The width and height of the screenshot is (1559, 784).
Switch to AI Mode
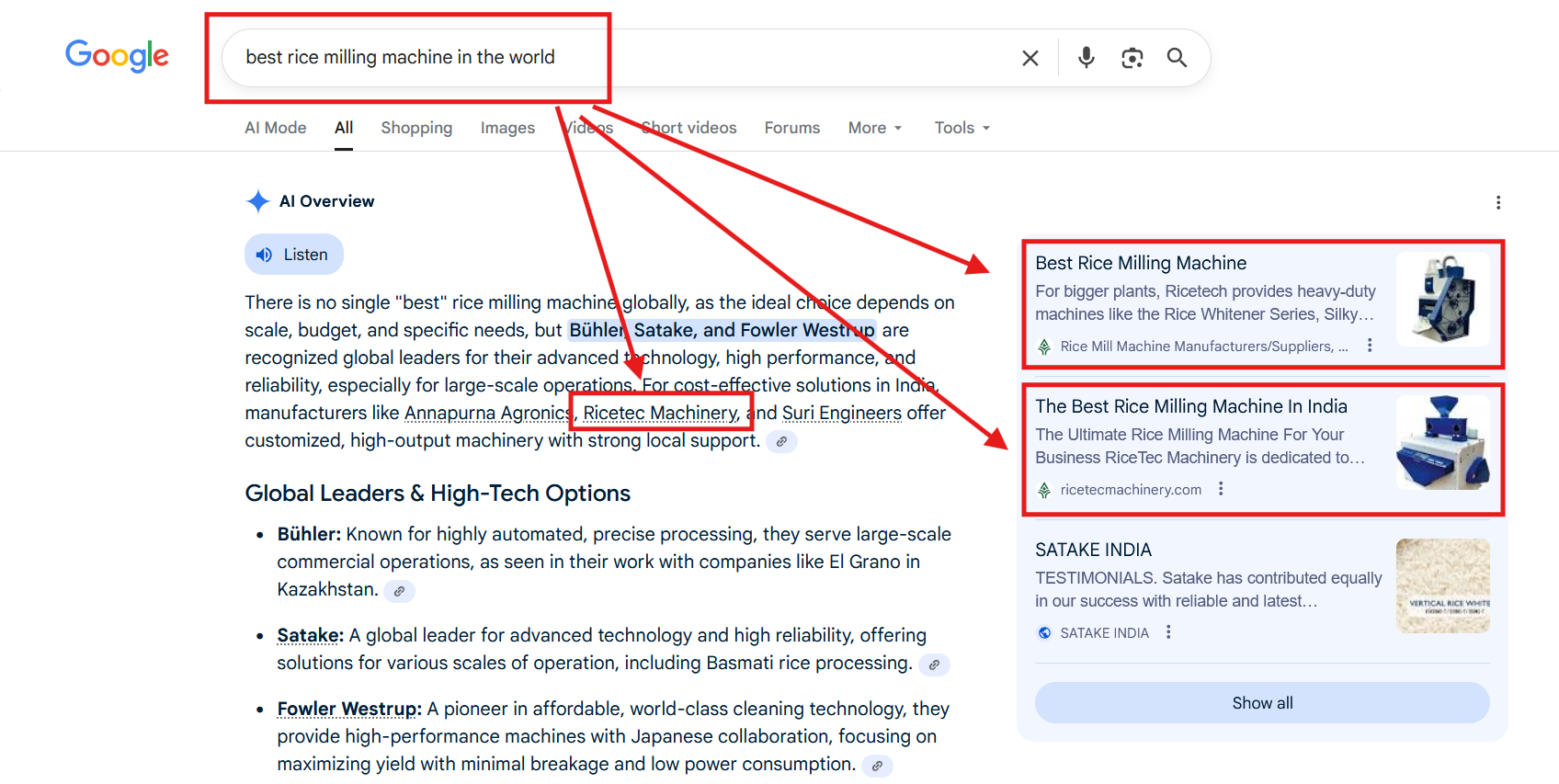tap(275, 128)
